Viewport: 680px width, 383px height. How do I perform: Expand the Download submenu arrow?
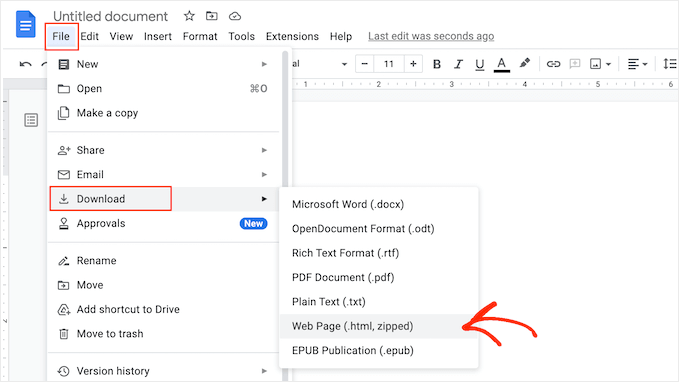click(x=264, y=199)
